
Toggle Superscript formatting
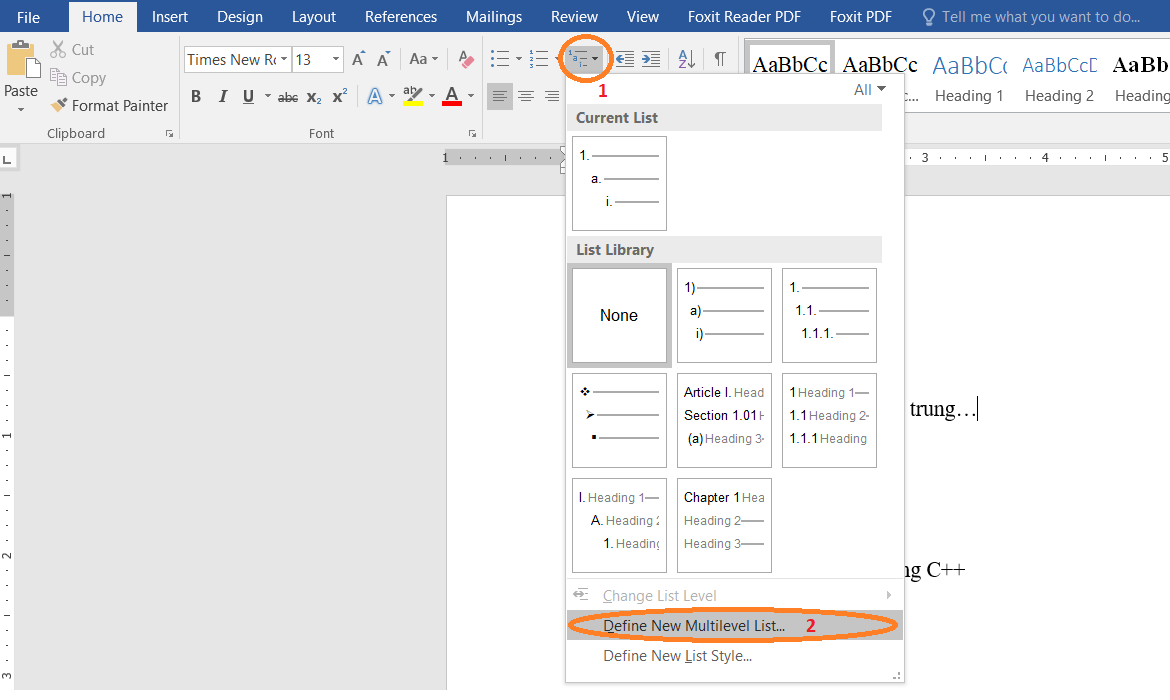point(340,96)
